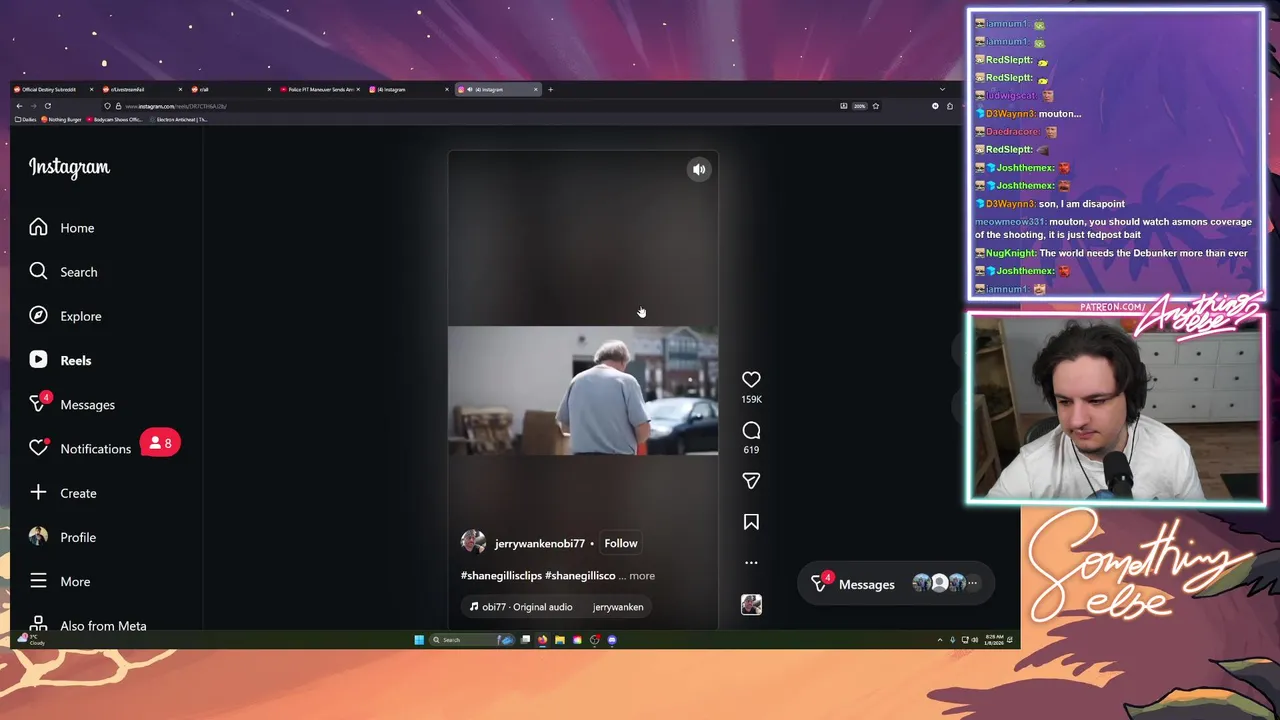The image size is (1280, 720).
Task: Open File Explorer from the taskbar
Action: point(560,640)
